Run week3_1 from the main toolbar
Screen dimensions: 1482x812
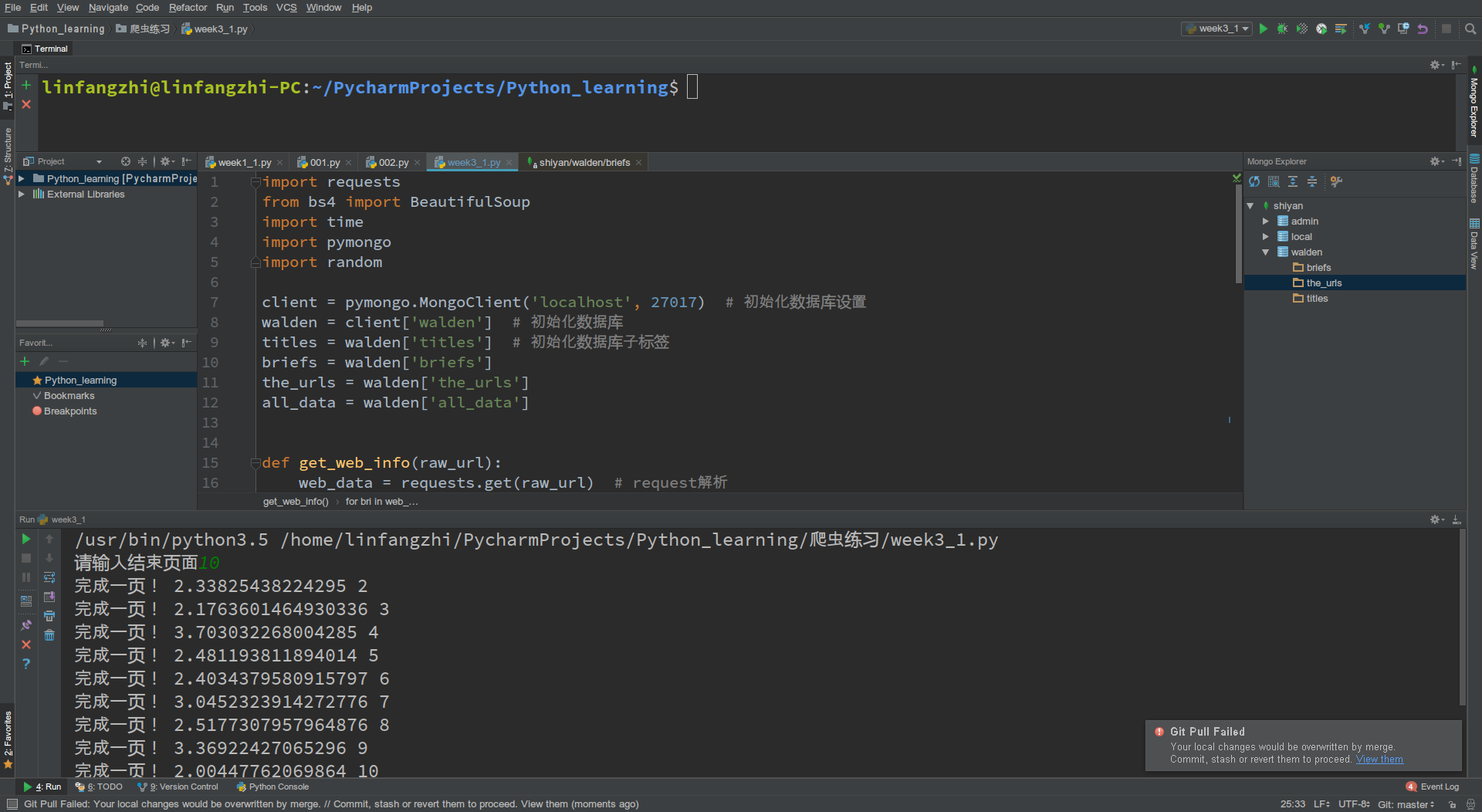pyautogui.click(x=1264, y=29)
